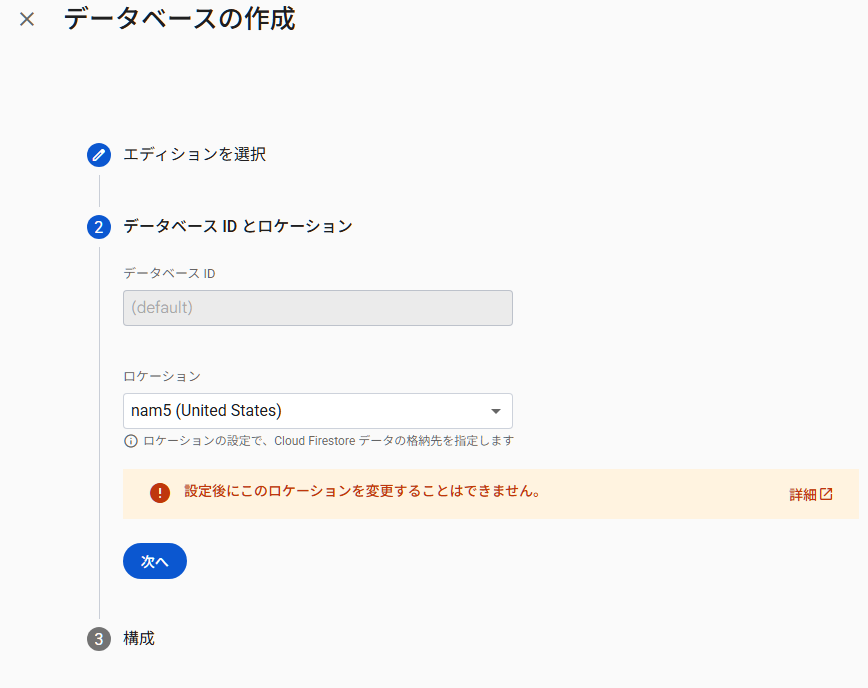This screenshot has width=868, height=688.
Task: Click the location dropdown arrow
Action: [x=495, y=411]
